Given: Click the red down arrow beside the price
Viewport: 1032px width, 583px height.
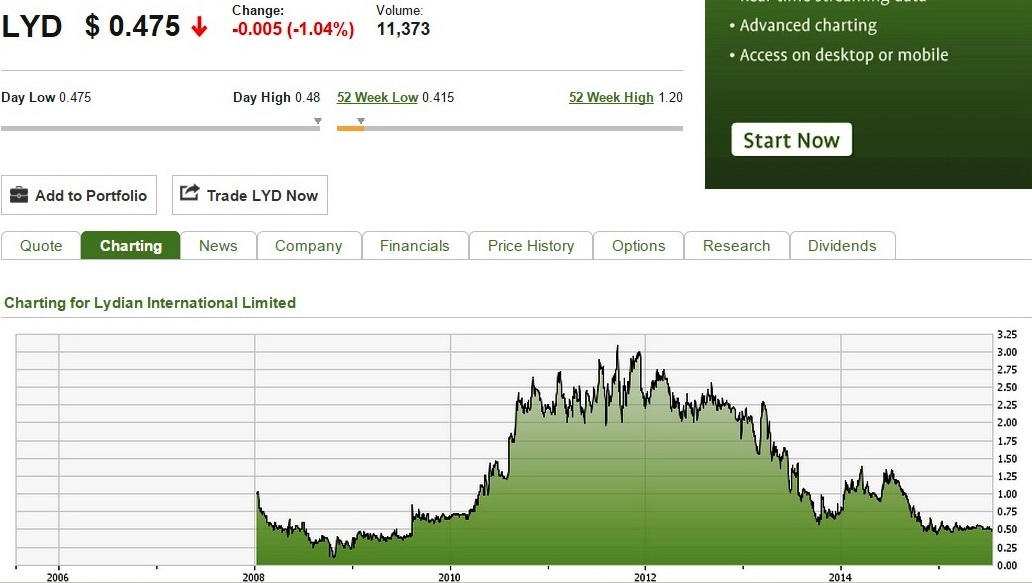Looking at the screenshot, I should 199,27.
